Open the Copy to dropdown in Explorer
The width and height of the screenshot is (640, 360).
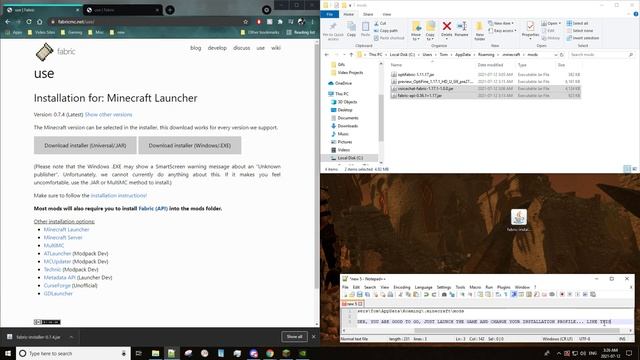click(430, 31)
